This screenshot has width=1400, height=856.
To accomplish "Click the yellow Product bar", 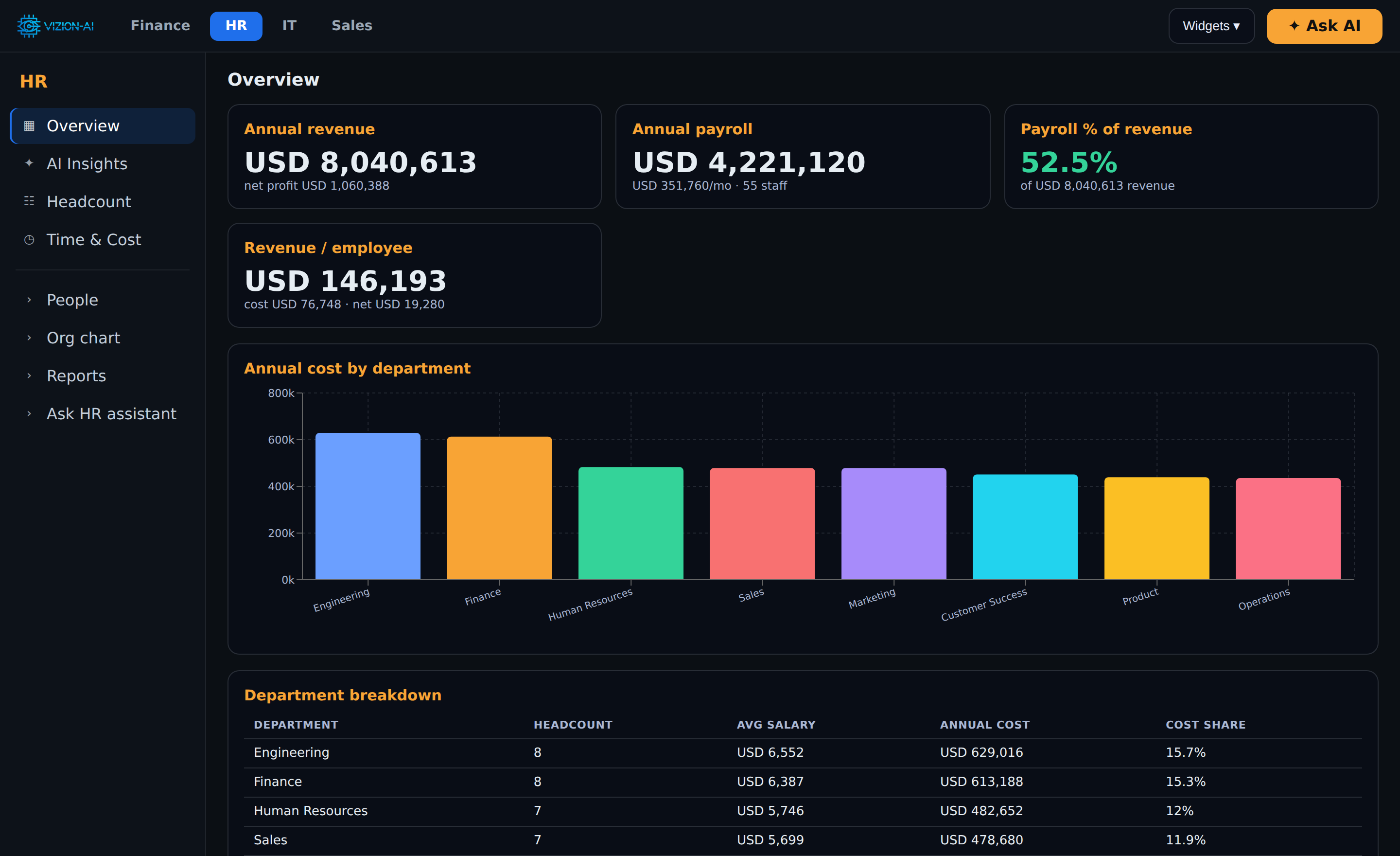I will click(1157, 529).
